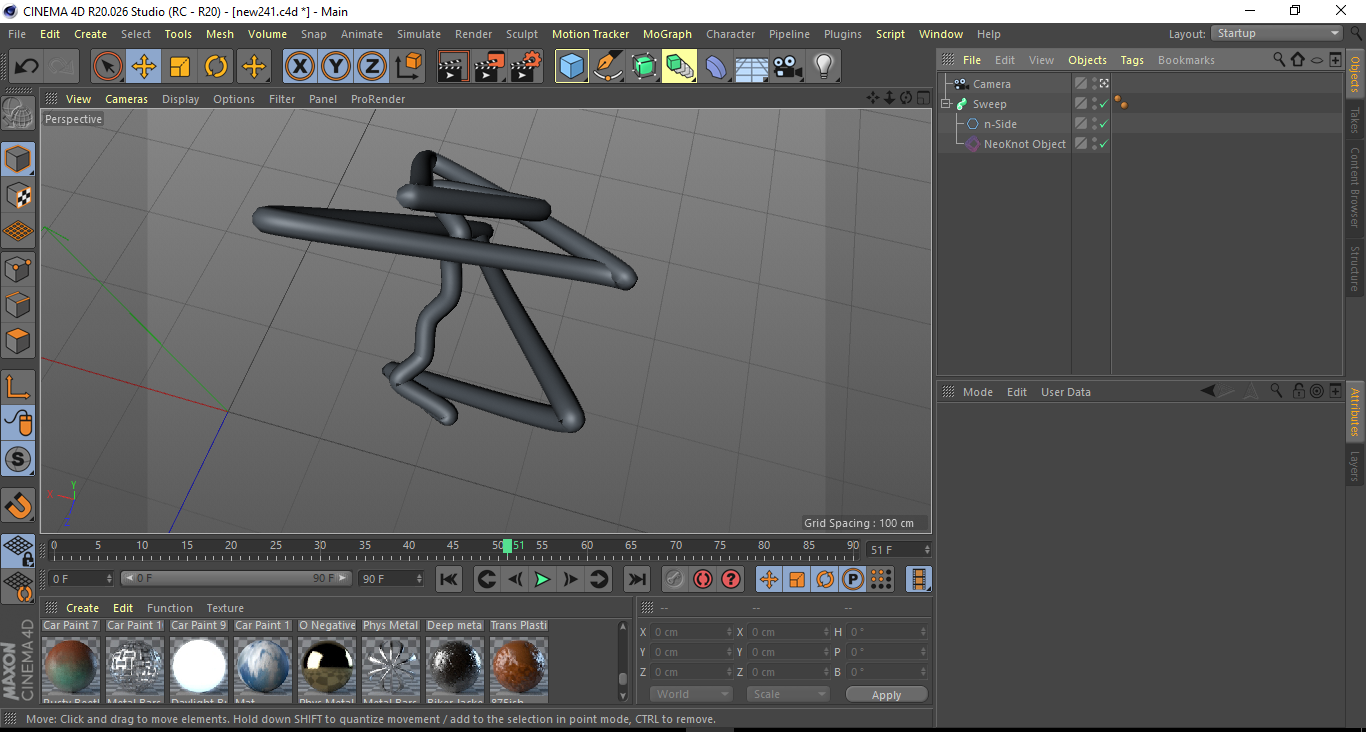Enable Edges mode
Viewport: 1366px width, 732px height.
click(18, 304)
